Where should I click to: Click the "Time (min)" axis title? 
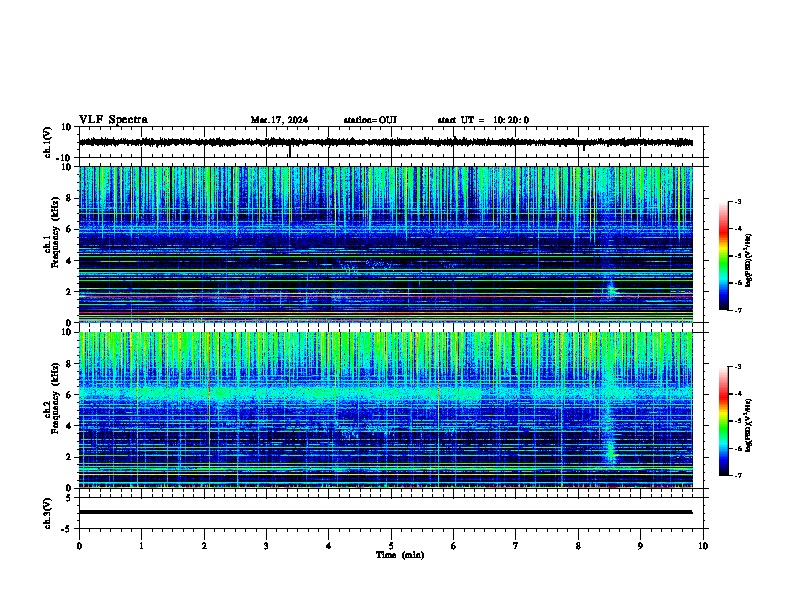tap(400, 555)
